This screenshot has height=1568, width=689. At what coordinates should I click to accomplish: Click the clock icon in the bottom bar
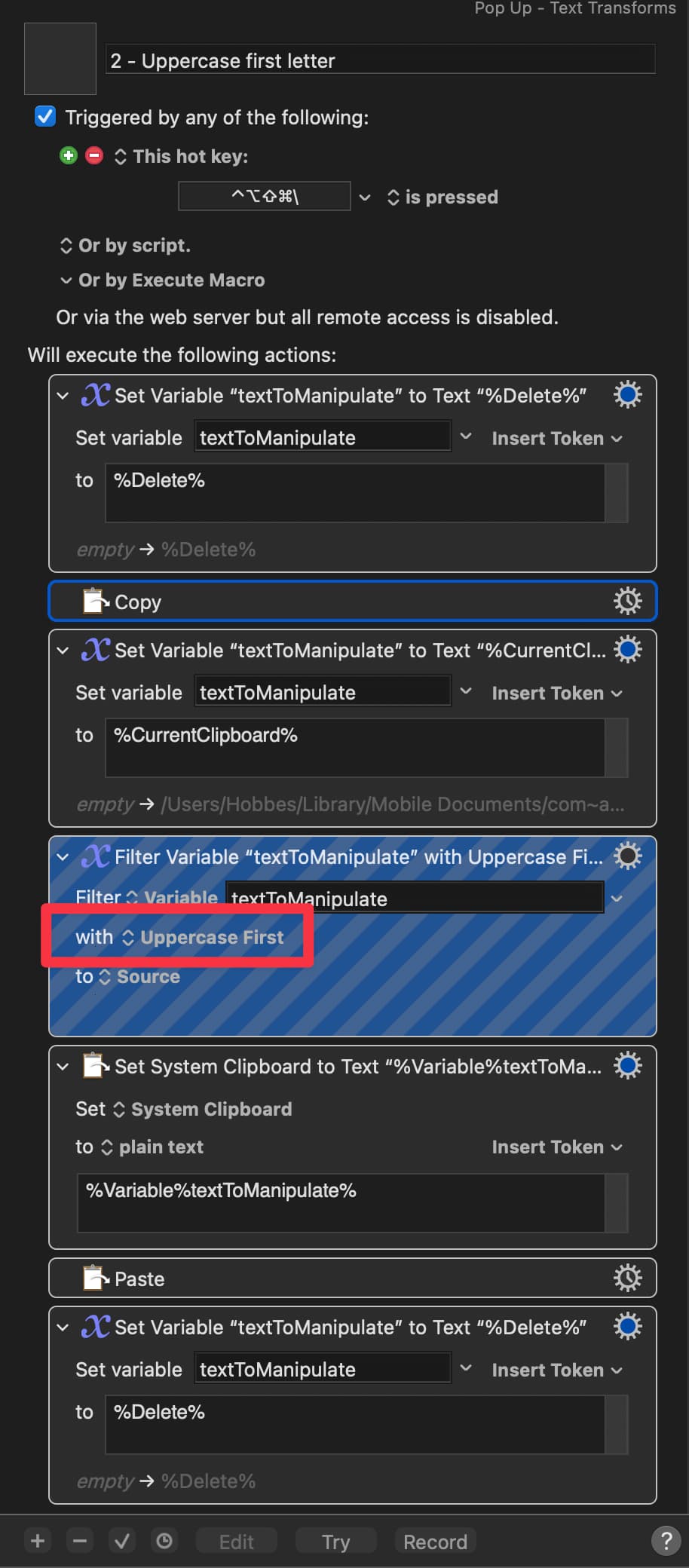tap(164, 1541)
